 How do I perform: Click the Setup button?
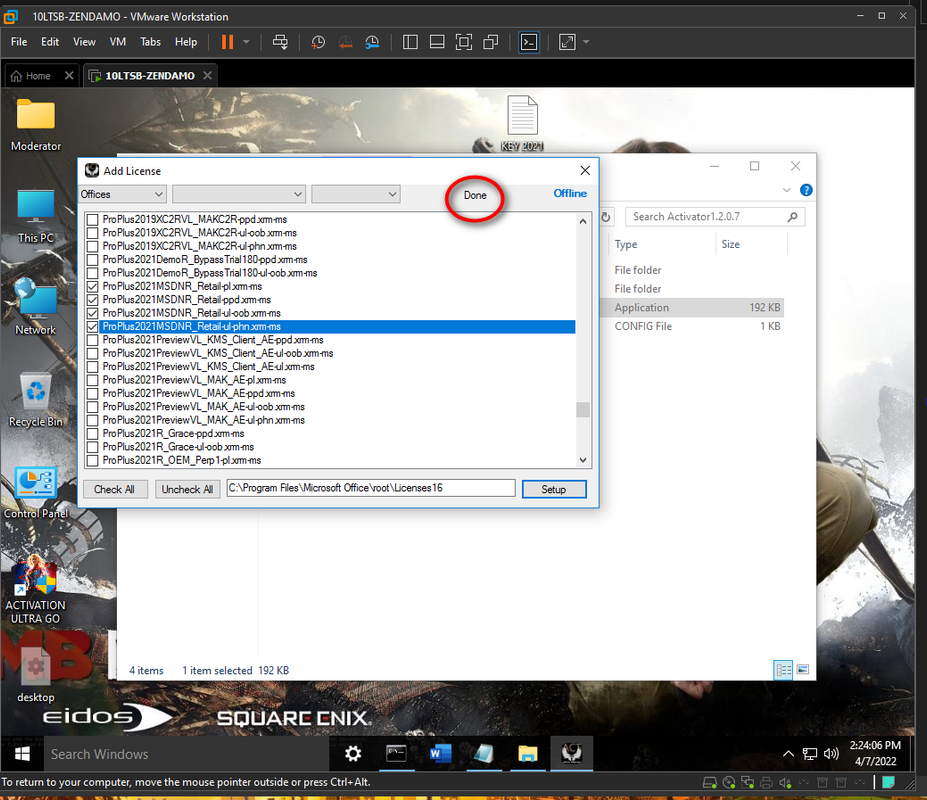554,489
